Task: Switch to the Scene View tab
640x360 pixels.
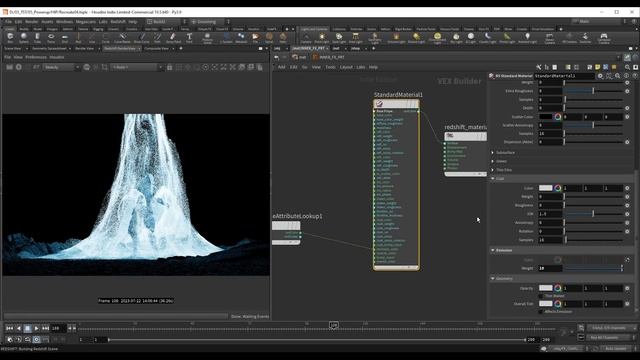Action: pyautogui.click(x=13, y=49)
